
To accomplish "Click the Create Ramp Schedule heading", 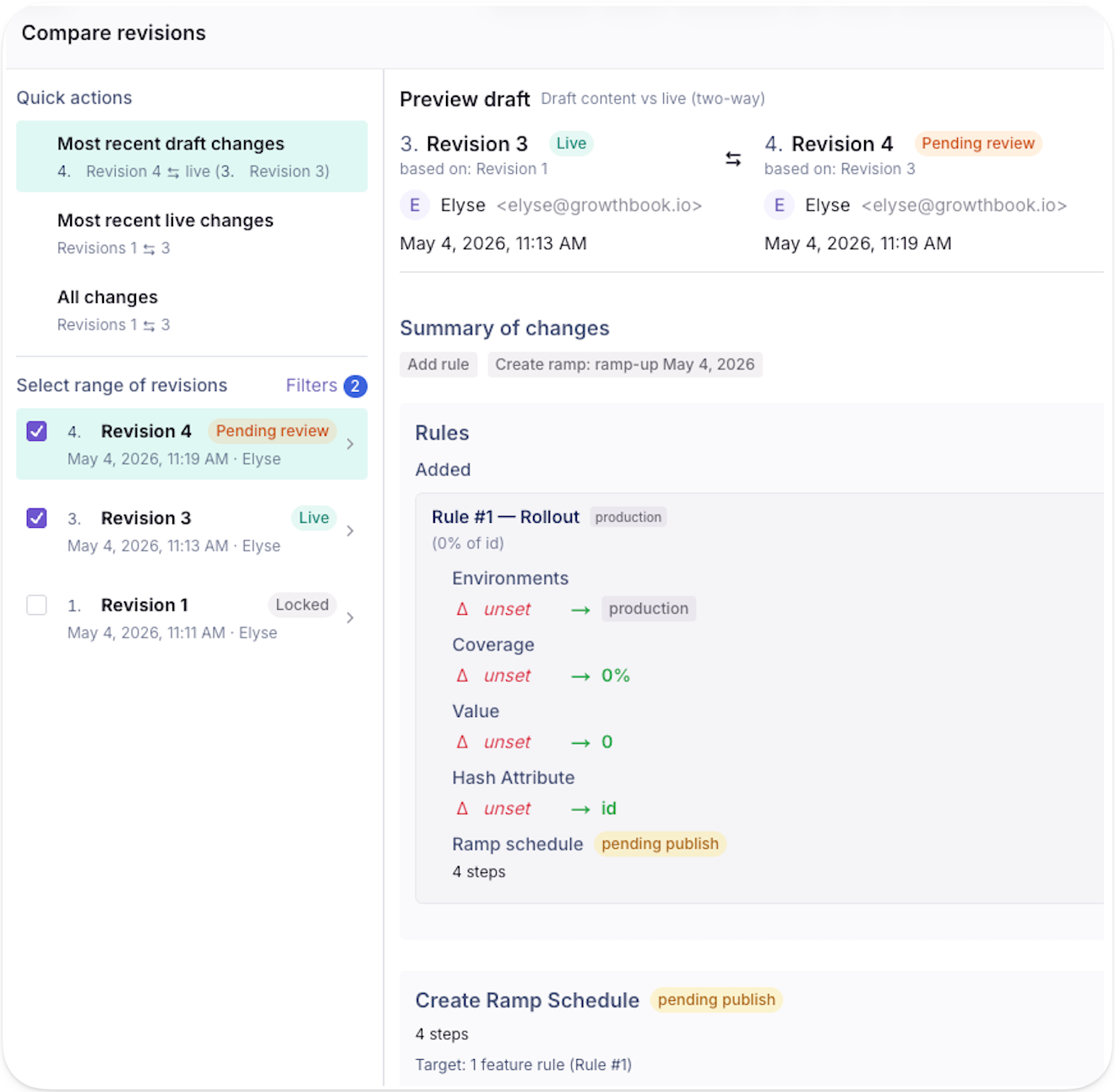I will coord(527,1001).
